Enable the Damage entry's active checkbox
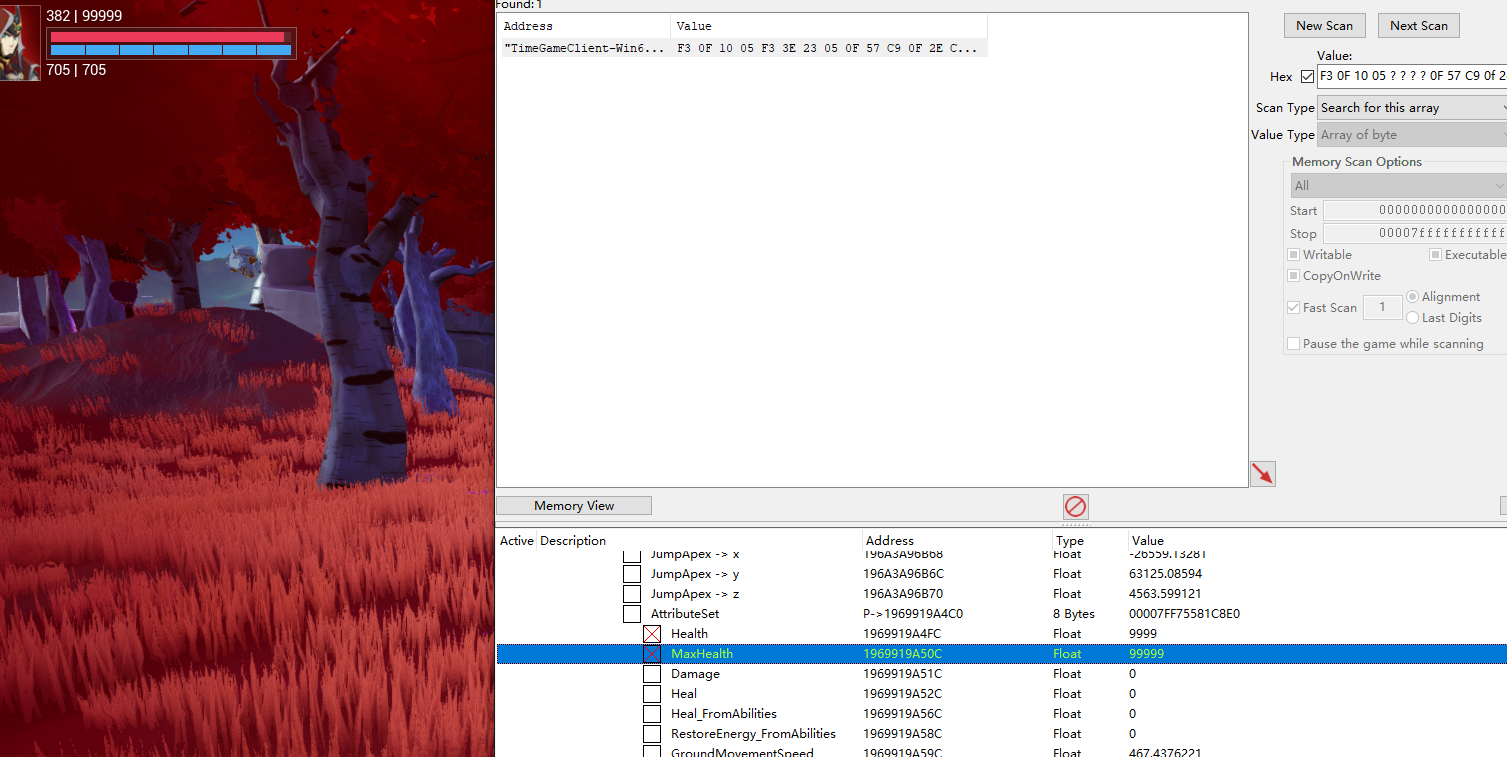The image size is (1507, 757). coord(652,674)
